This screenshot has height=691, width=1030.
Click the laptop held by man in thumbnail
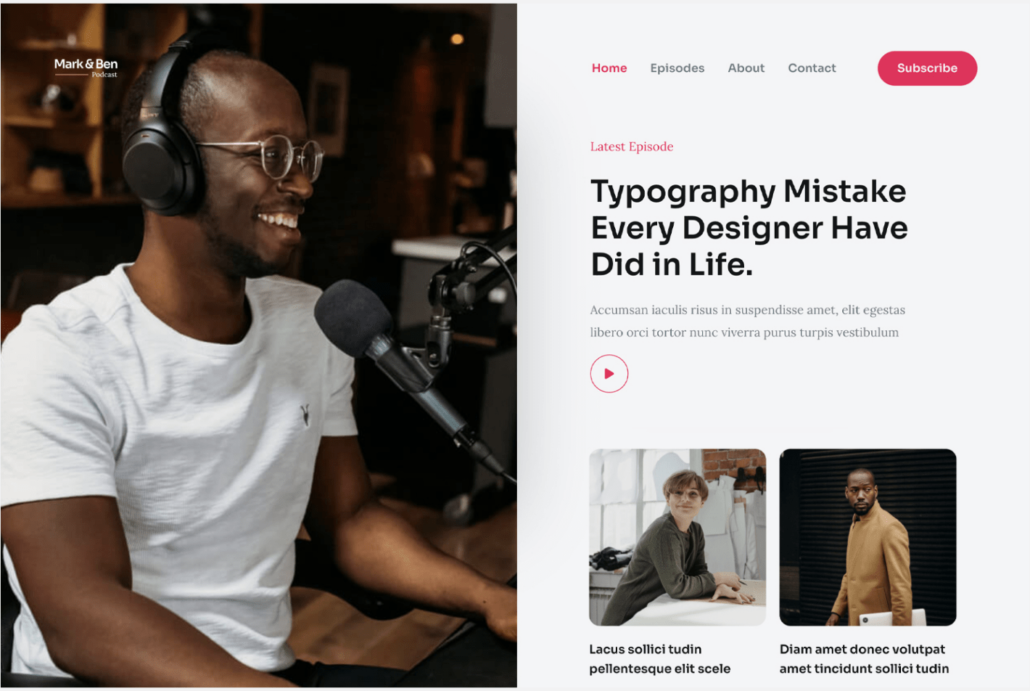[892, 617]
